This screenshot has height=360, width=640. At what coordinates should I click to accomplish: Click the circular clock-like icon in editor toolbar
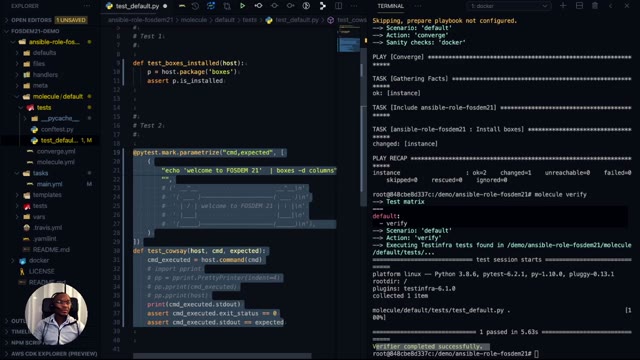click(306, 6)
